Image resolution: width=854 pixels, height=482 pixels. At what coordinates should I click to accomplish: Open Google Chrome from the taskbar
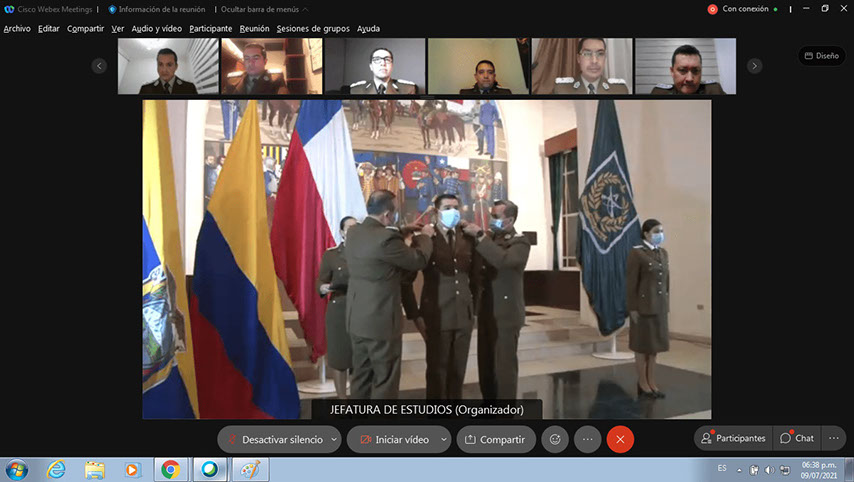[170, 469]
